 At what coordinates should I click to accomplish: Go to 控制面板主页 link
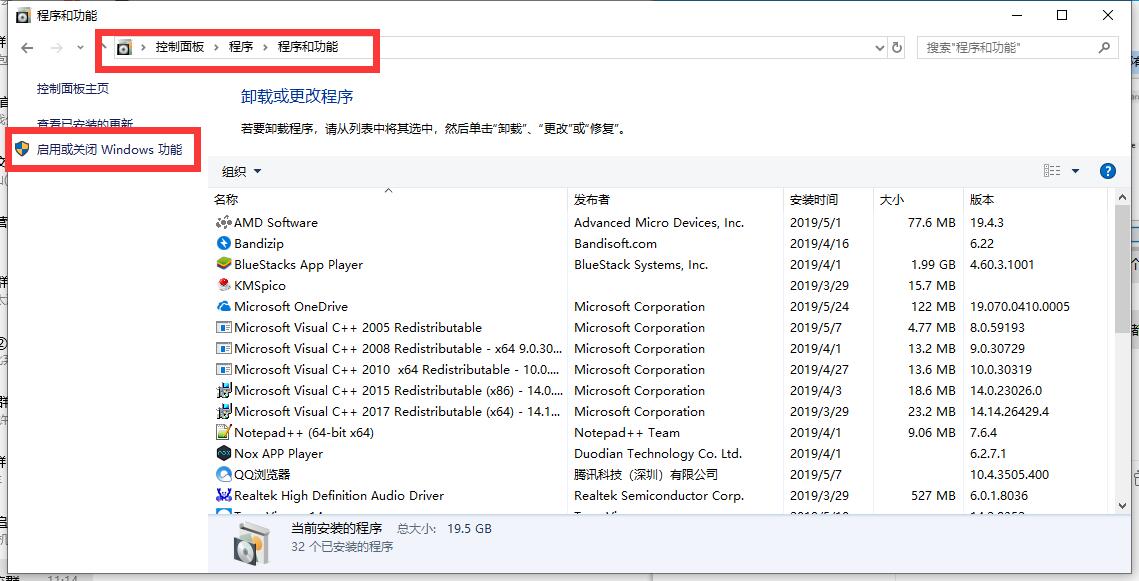(x=73, y=89)
